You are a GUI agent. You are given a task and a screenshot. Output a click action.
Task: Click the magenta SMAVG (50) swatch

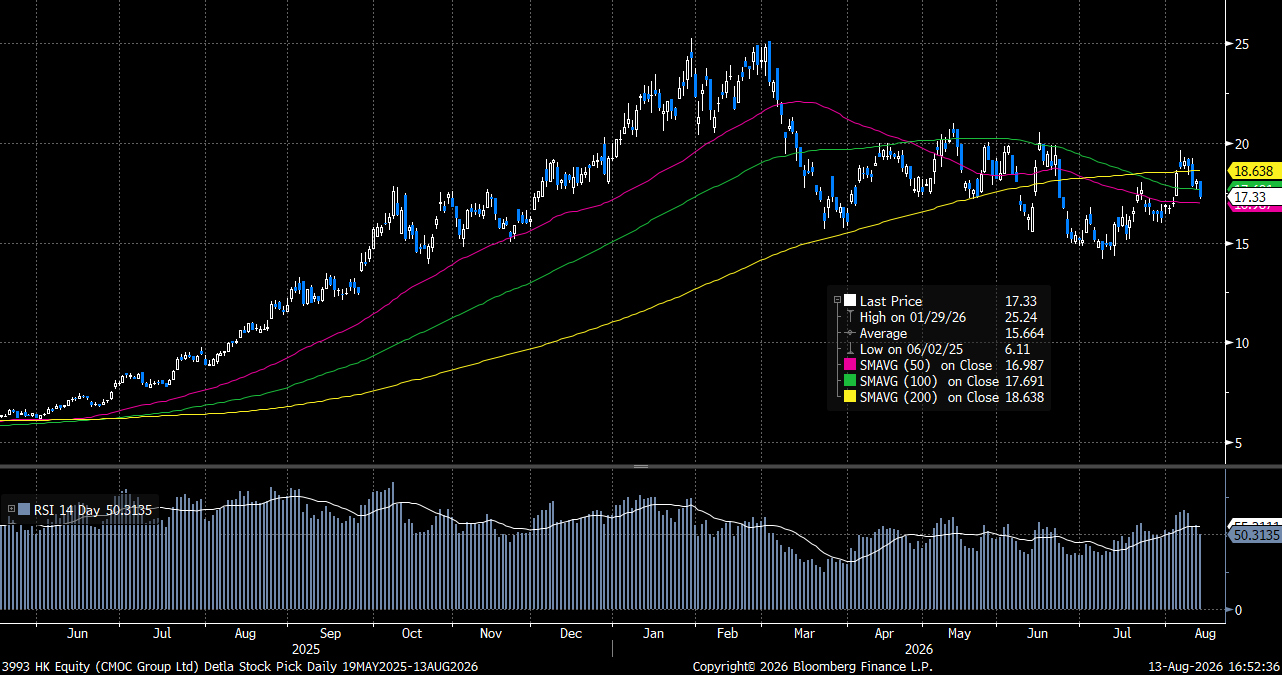click(x=850, y=365)
